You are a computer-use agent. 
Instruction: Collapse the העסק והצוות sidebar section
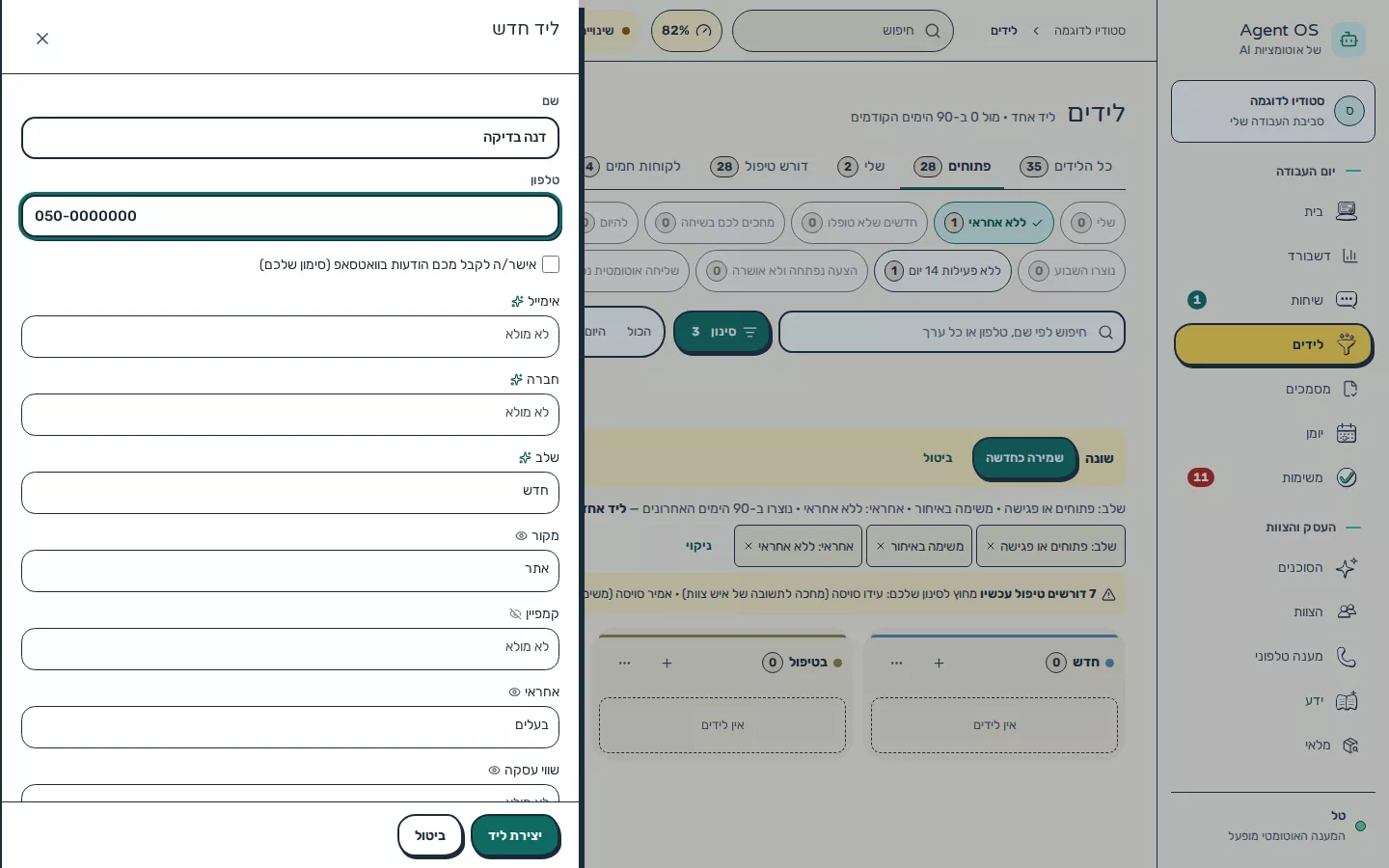pyautogui.click(x=1313, y=528)
